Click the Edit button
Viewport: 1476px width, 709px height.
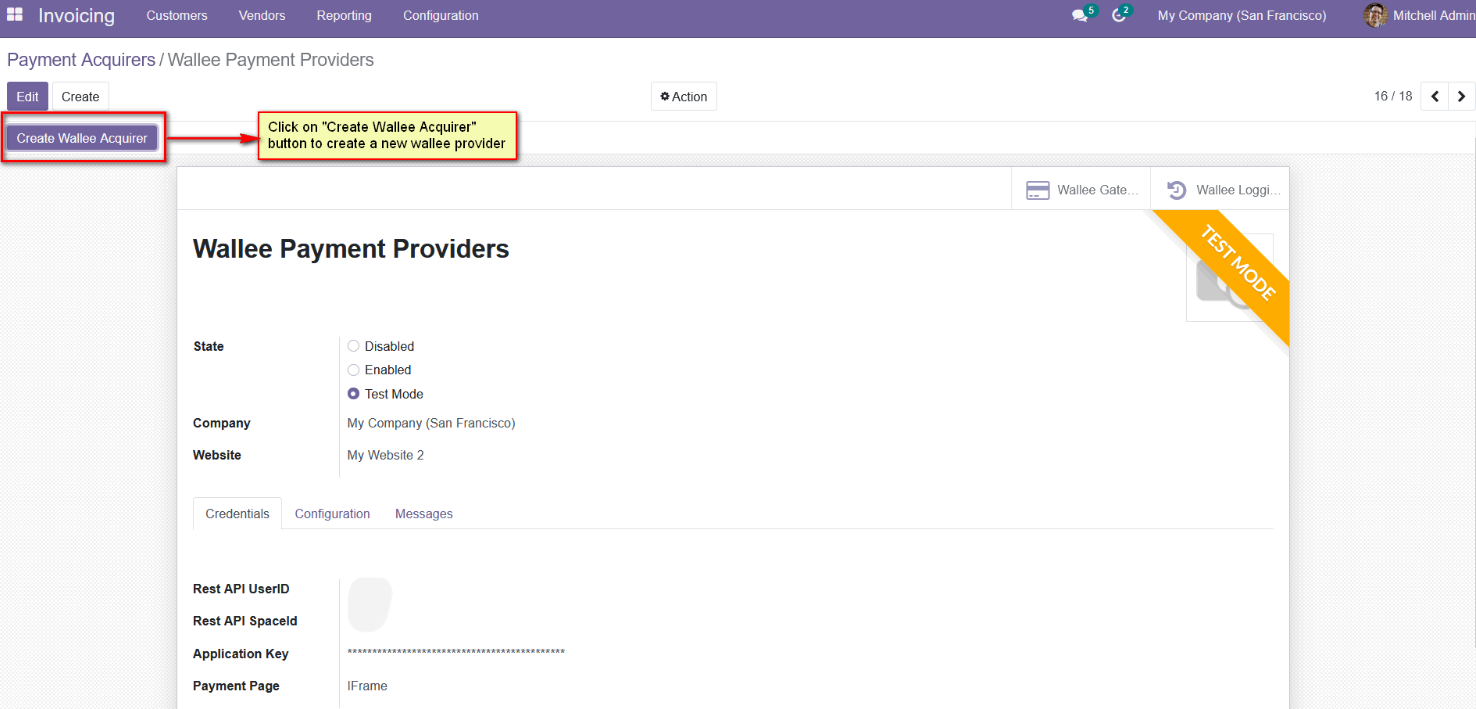[x=27, y=97]
